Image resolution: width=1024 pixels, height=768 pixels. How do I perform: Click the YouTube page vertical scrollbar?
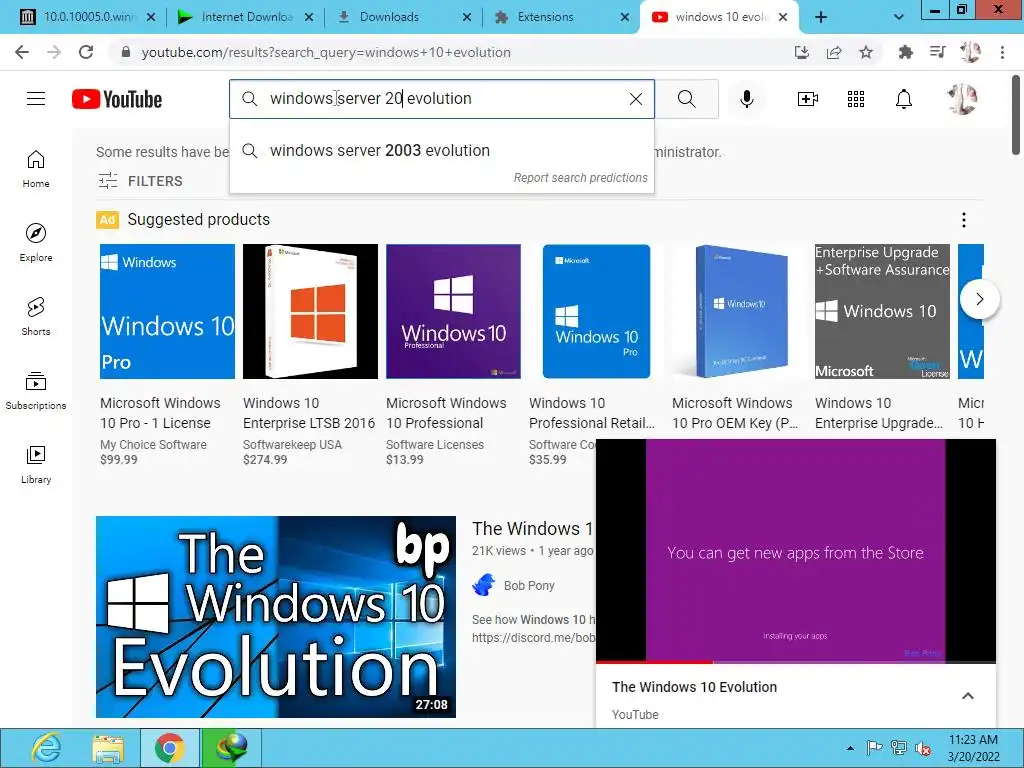[x=1016, y=115]
